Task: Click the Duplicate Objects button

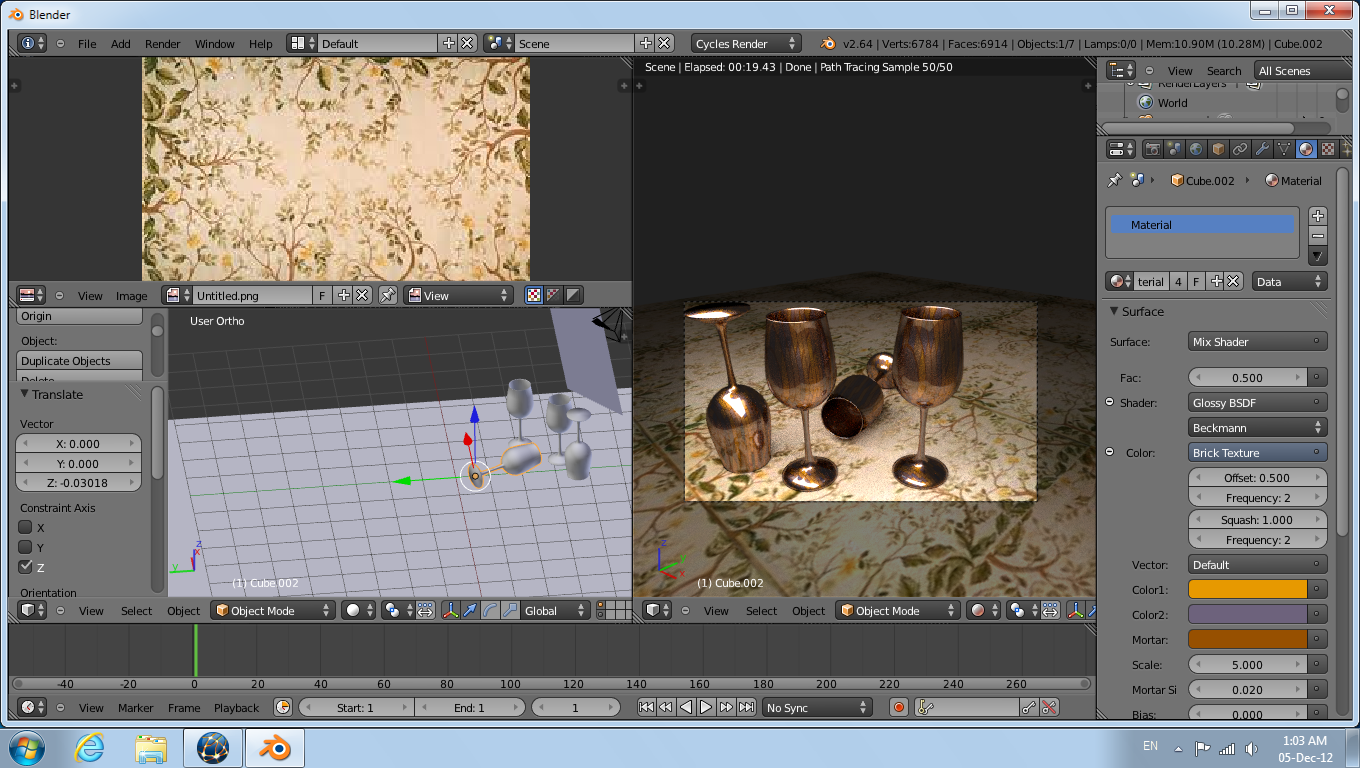Action: click(80, 360)
